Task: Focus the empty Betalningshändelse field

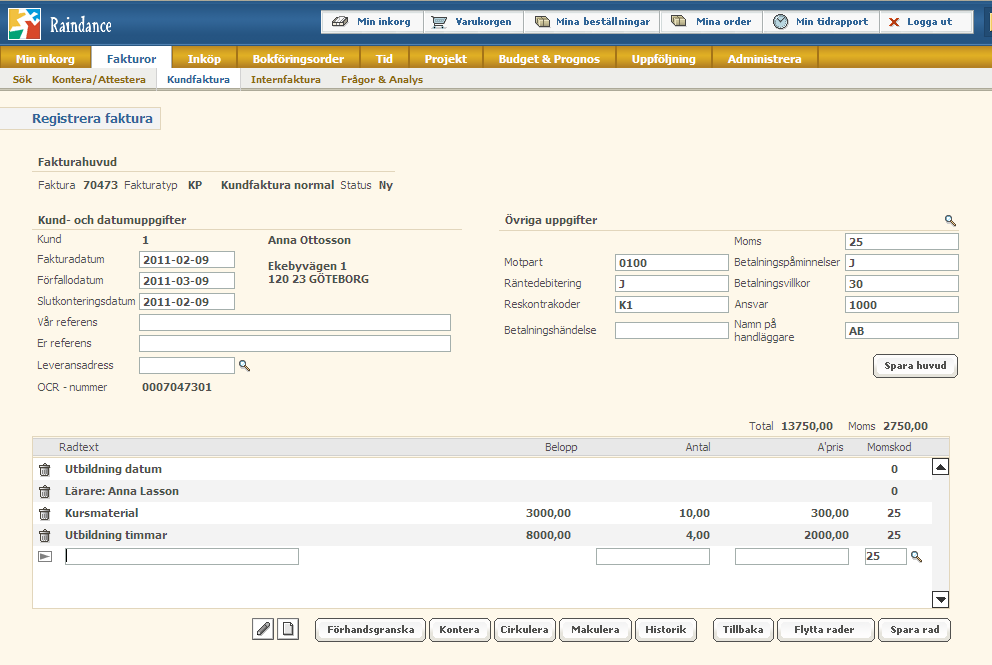Action: pos(671,330)
